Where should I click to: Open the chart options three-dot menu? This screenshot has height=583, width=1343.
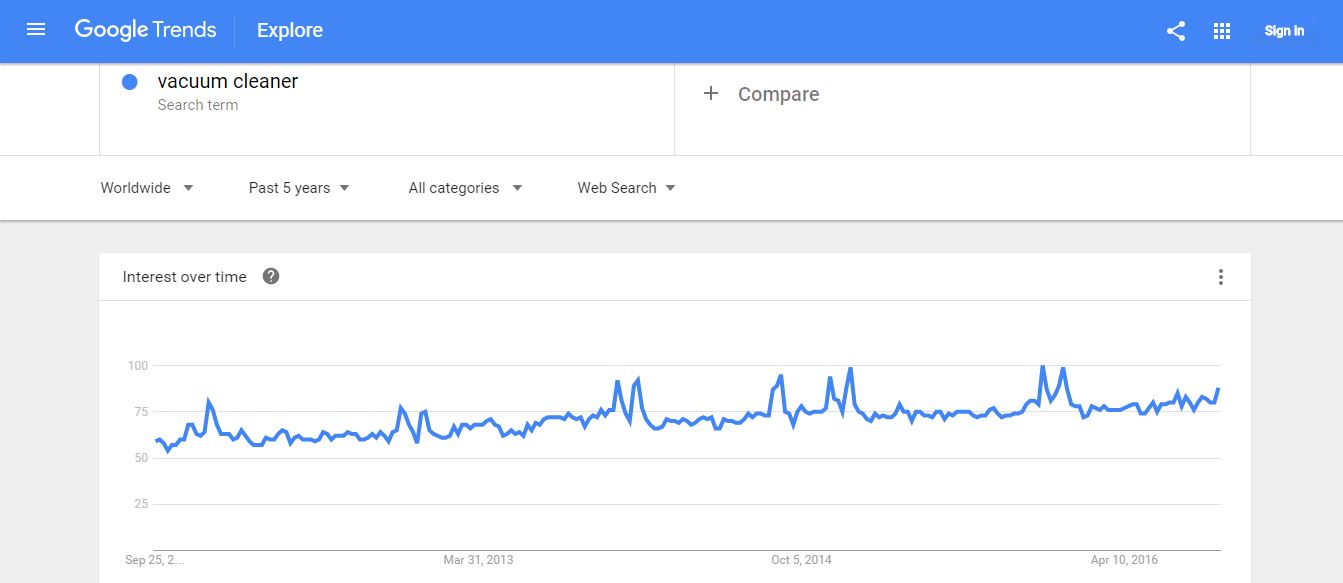pyautogui.click(x=1221, y=277)
